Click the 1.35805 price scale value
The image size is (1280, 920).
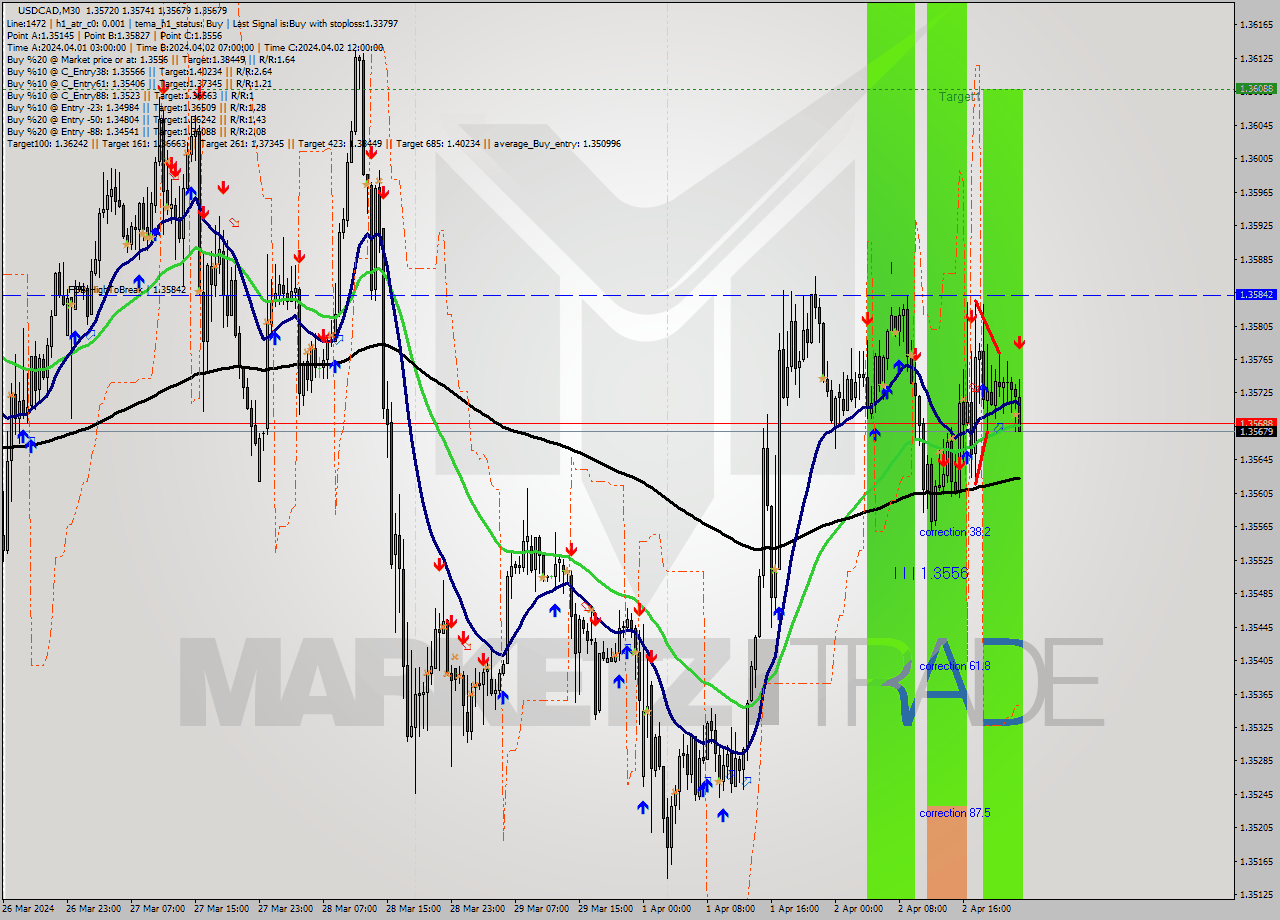click(x=1256, y=326)
